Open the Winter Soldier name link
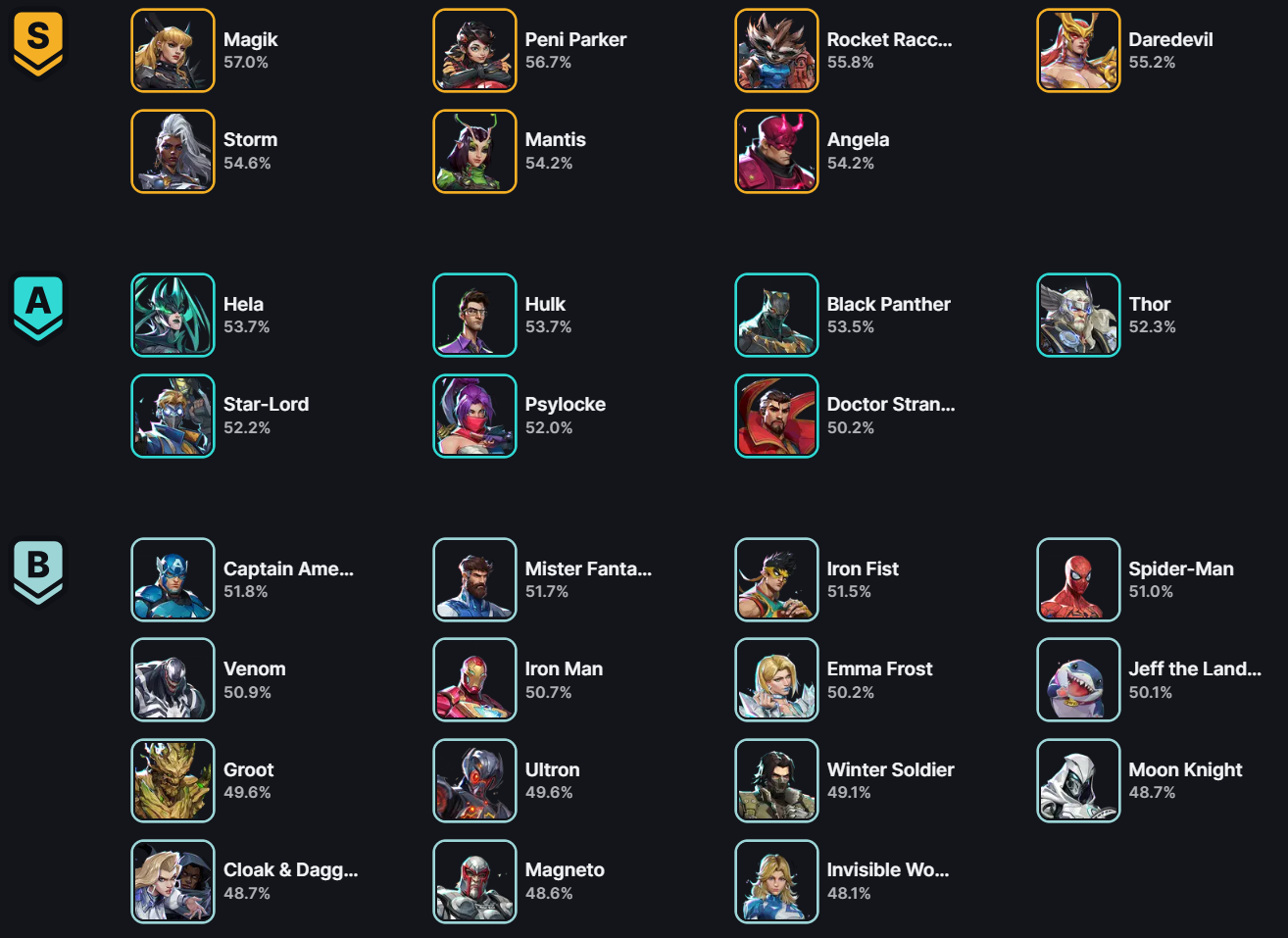Screen dimensions: 1288x938 point(890,769)
